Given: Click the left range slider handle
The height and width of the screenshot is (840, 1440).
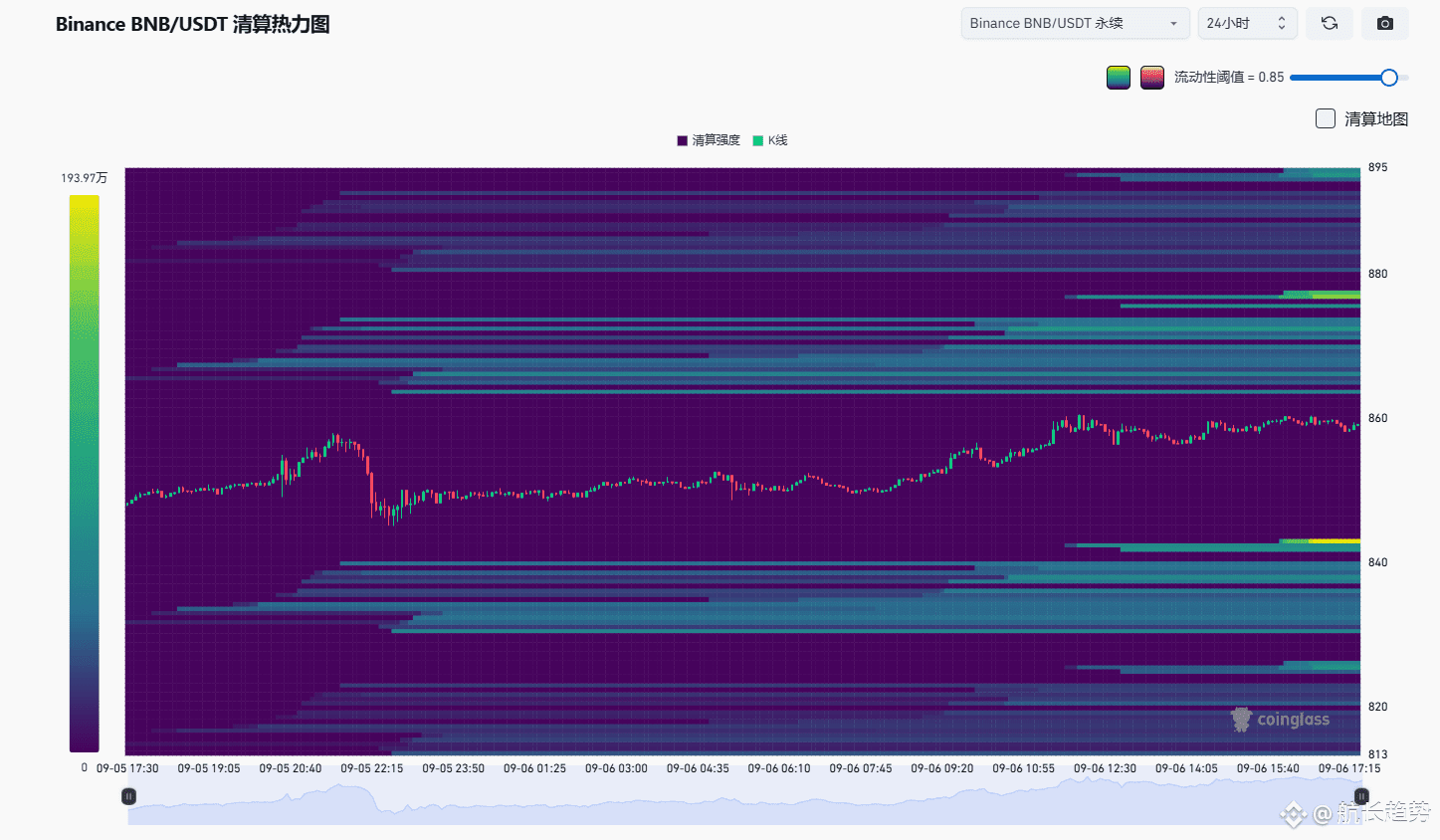Looking at the screenshot, I should (x=128, y=796).
